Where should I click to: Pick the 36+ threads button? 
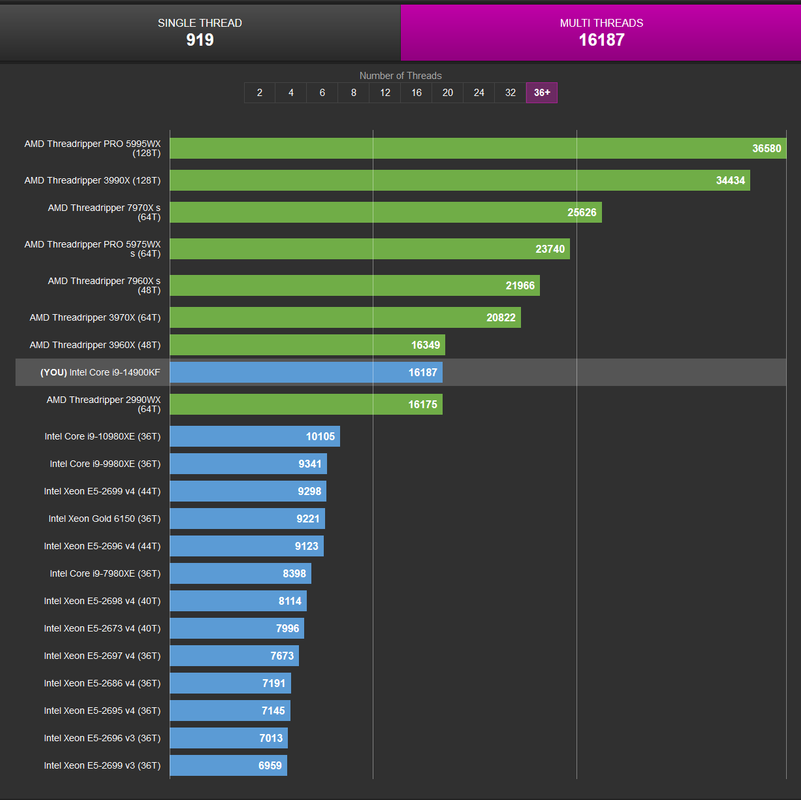click(x=541, y=92)
